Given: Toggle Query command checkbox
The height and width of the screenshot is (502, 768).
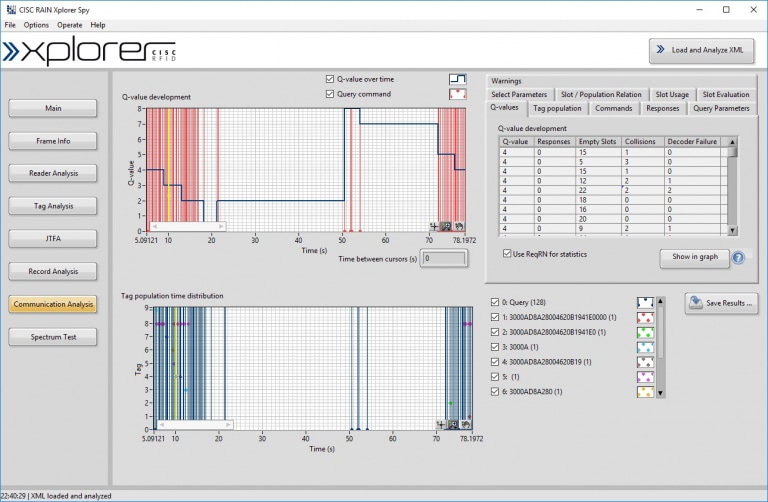Looking at the screenshot, I should tap(330, 94).
